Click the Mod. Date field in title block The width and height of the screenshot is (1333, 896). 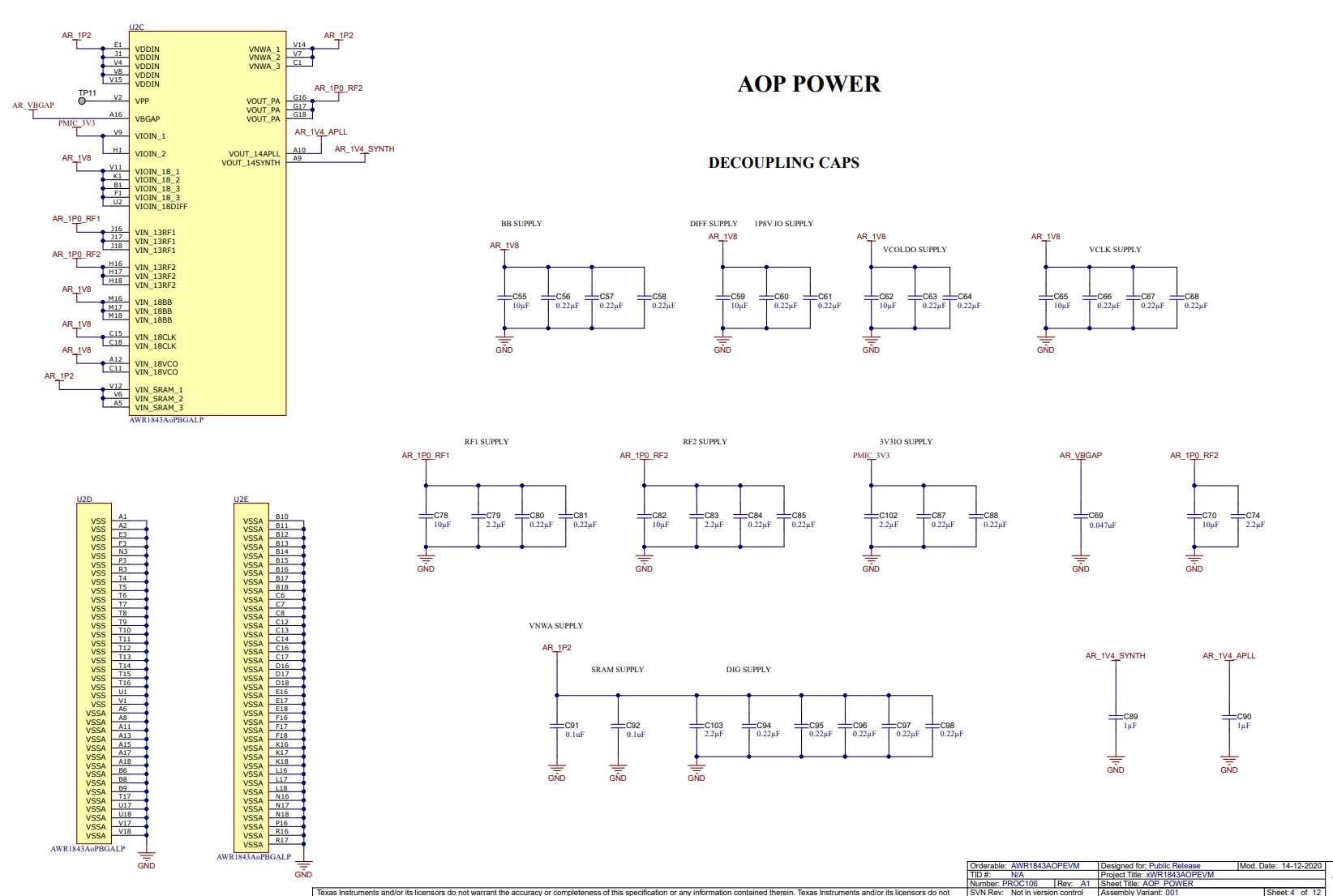pos(1281,866)
